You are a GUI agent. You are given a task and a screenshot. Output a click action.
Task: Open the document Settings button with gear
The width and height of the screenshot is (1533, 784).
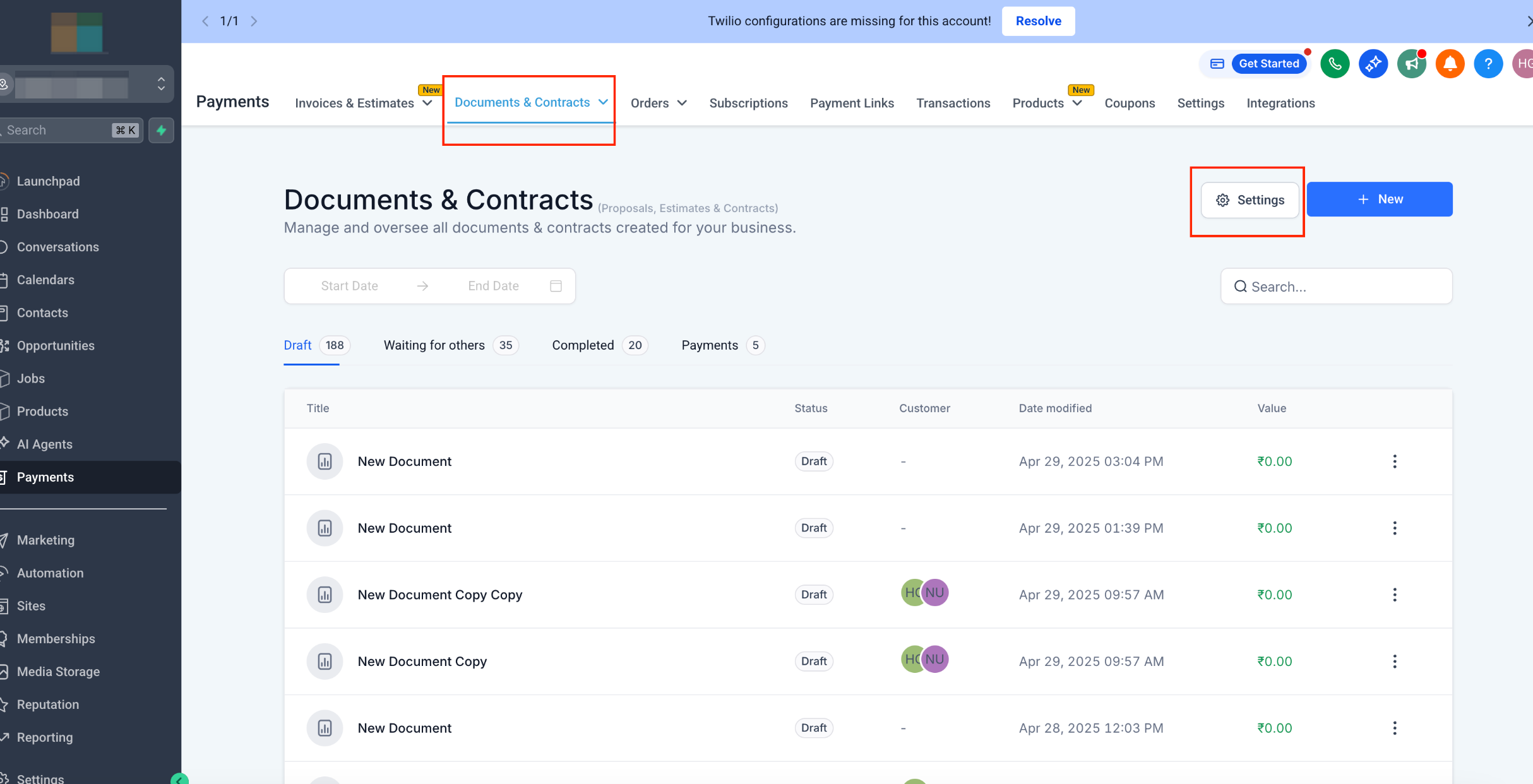(x=1250, y=200)
